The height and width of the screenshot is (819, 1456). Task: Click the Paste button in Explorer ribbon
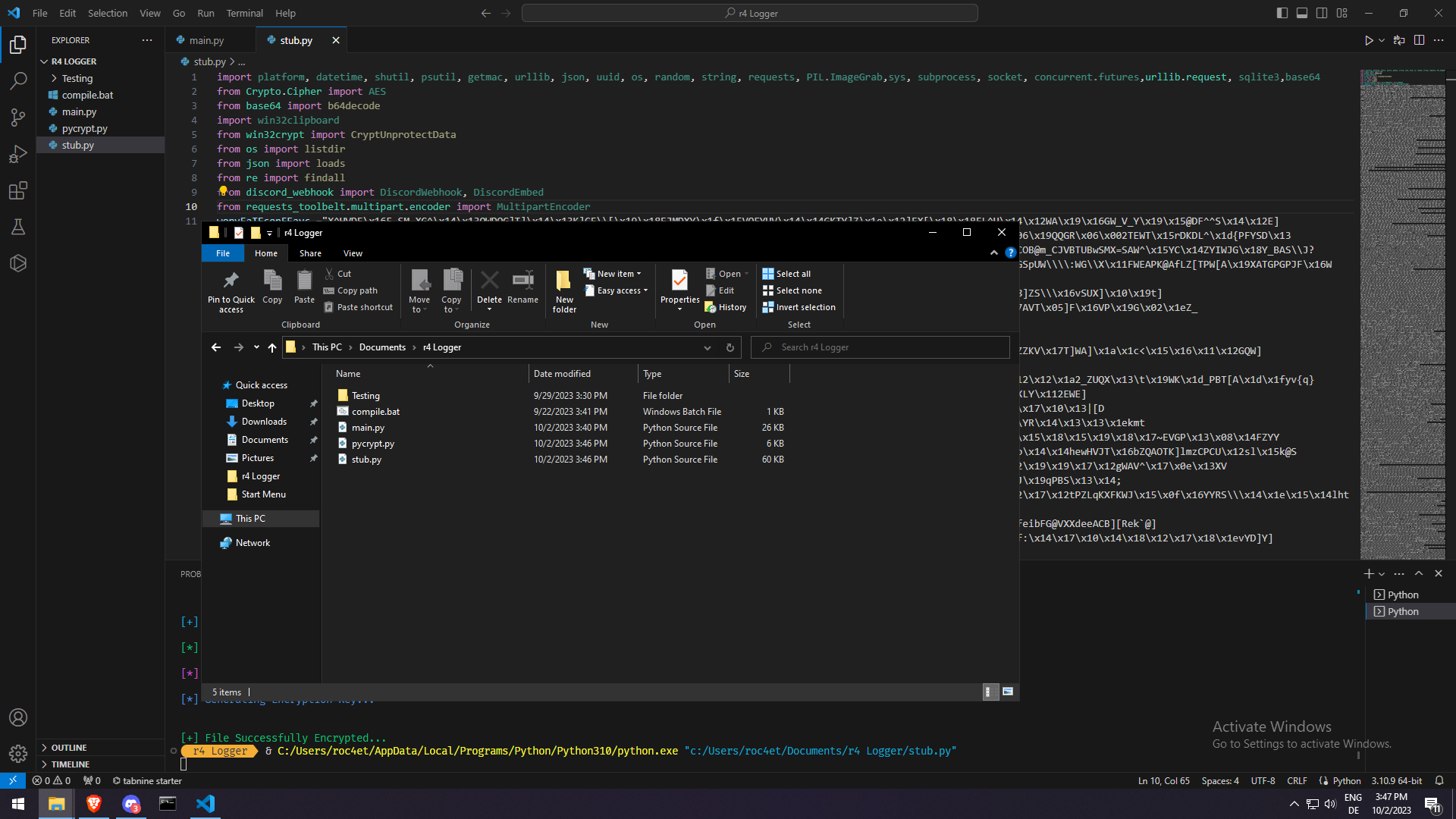(x=304, y=288)
